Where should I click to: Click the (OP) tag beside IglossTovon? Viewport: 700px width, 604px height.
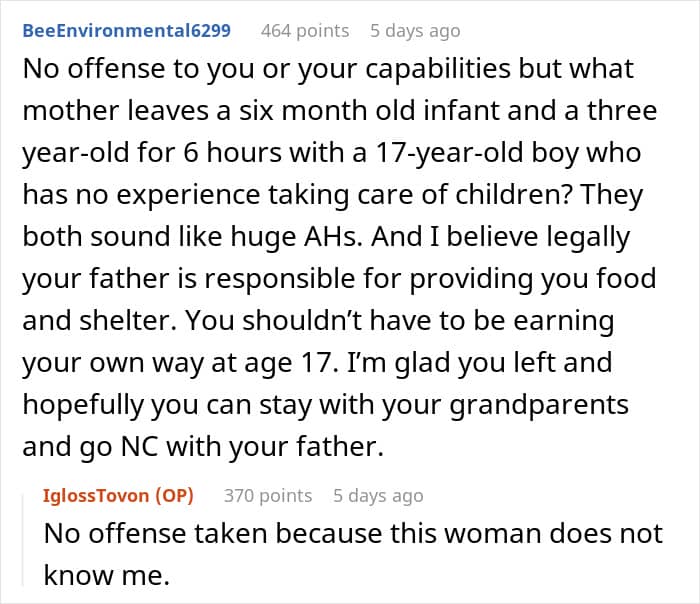(x=175, y=496)
